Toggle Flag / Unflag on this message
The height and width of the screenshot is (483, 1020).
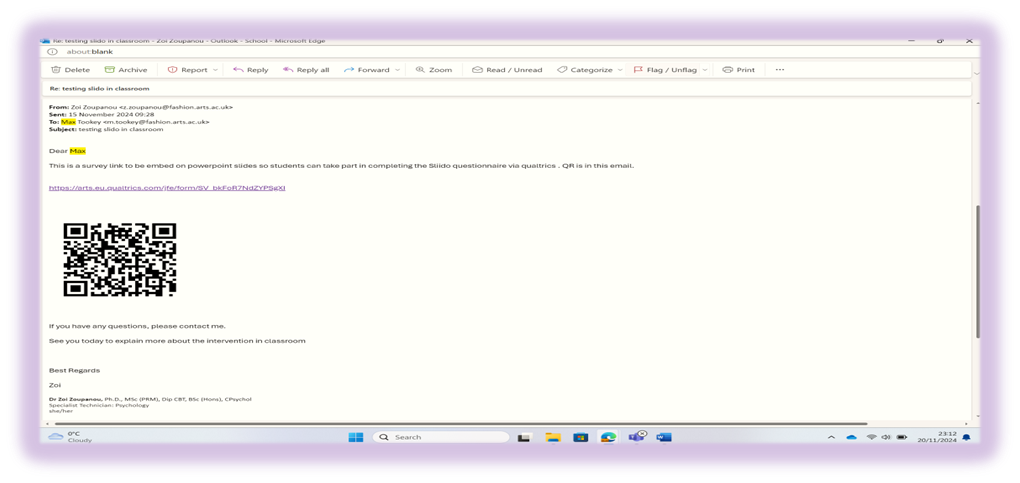665,70
